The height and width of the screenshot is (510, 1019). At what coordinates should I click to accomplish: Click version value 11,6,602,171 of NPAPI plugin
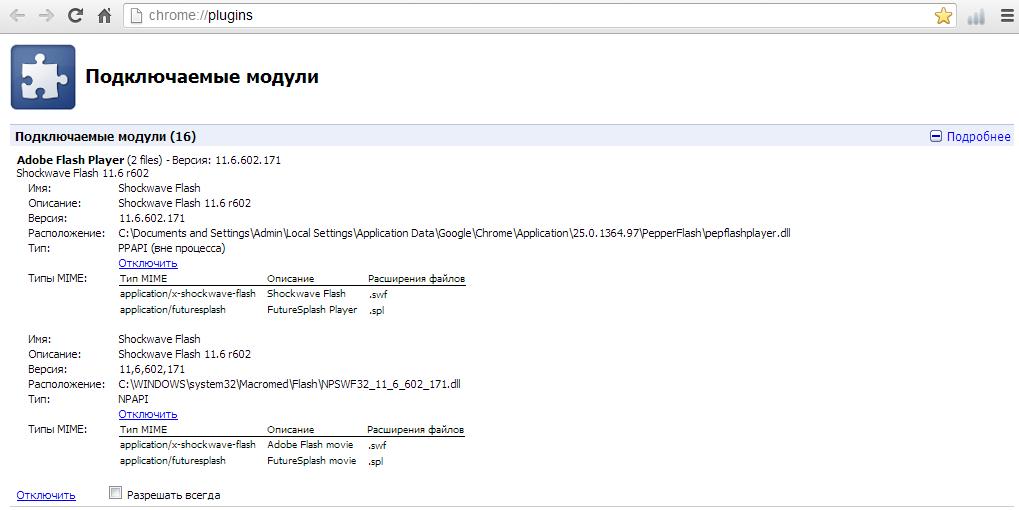151,369
